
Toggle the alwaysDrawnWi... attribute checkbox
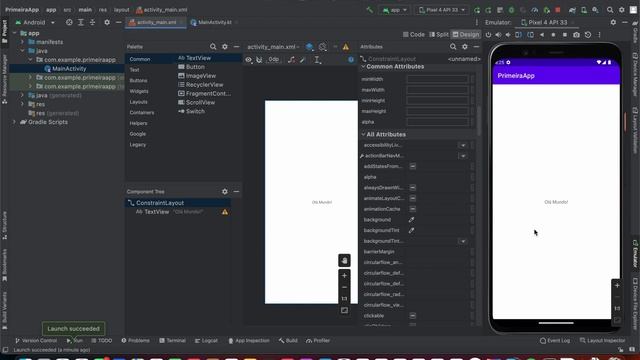click(413, 187)
